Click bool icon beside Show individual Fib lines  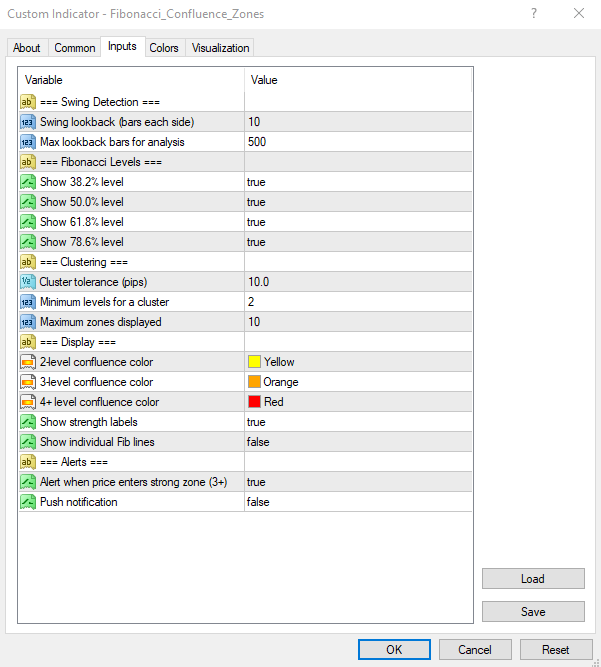pos(28,442)
